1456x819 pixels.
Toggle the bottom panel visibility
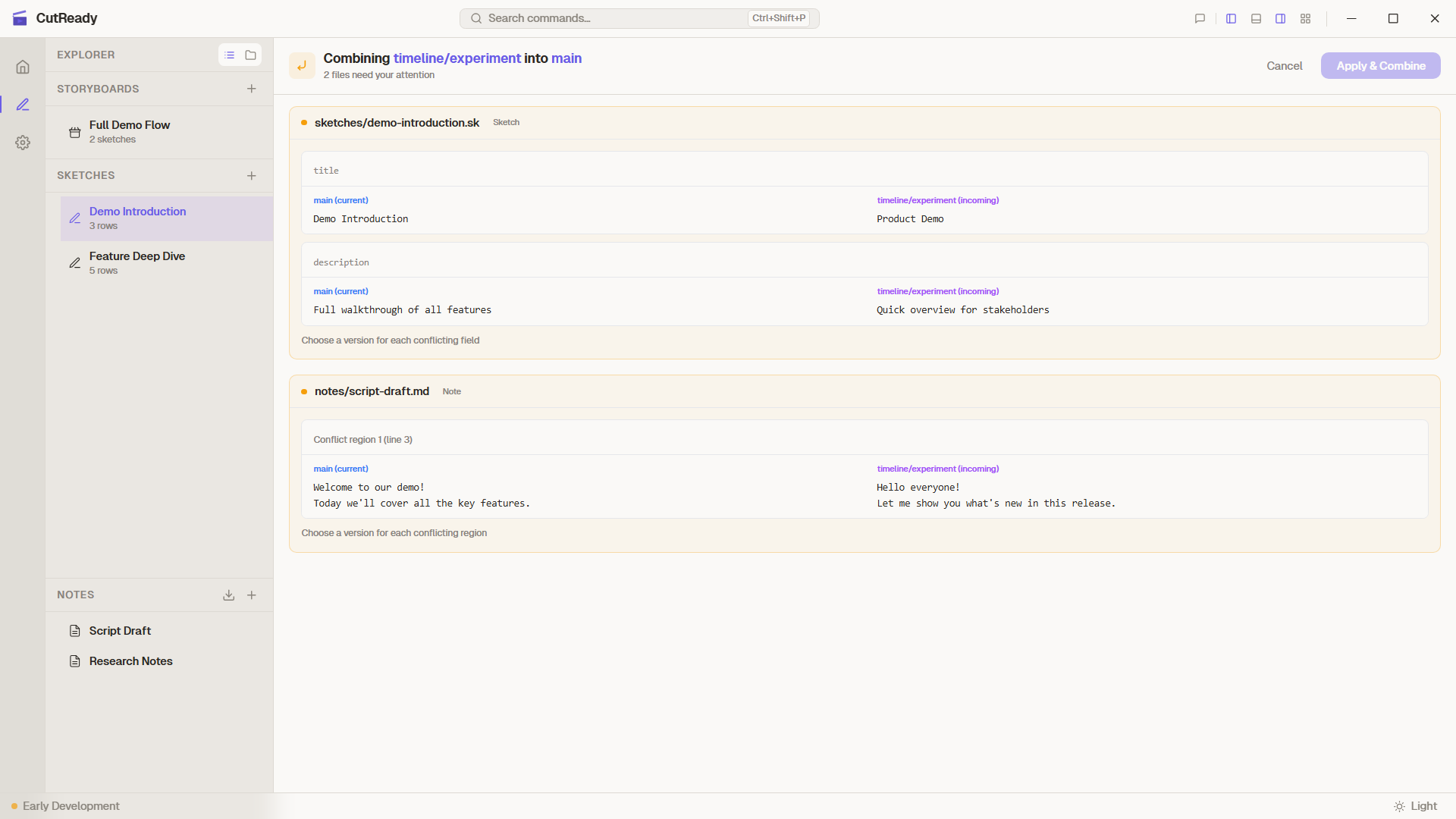tap(1256, 18)
